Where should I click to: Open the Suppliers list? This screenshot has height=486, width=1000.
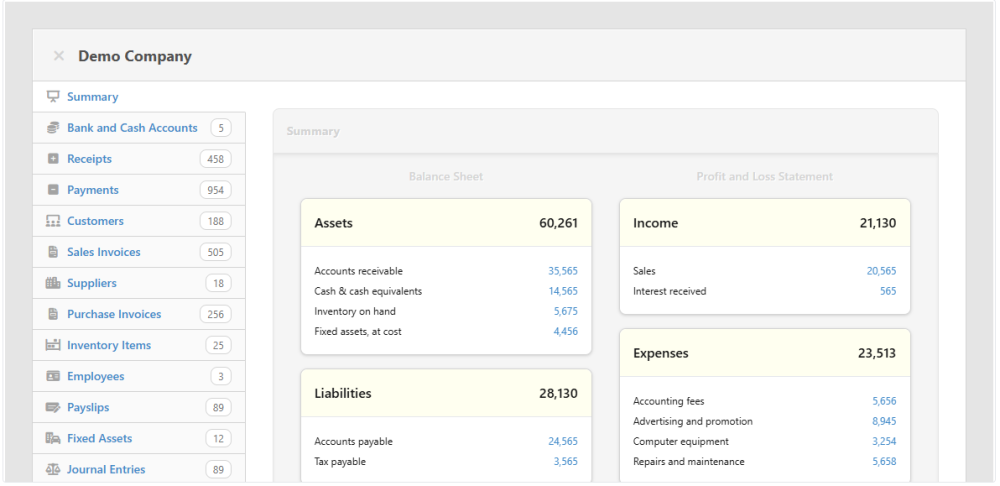[92, 283]
